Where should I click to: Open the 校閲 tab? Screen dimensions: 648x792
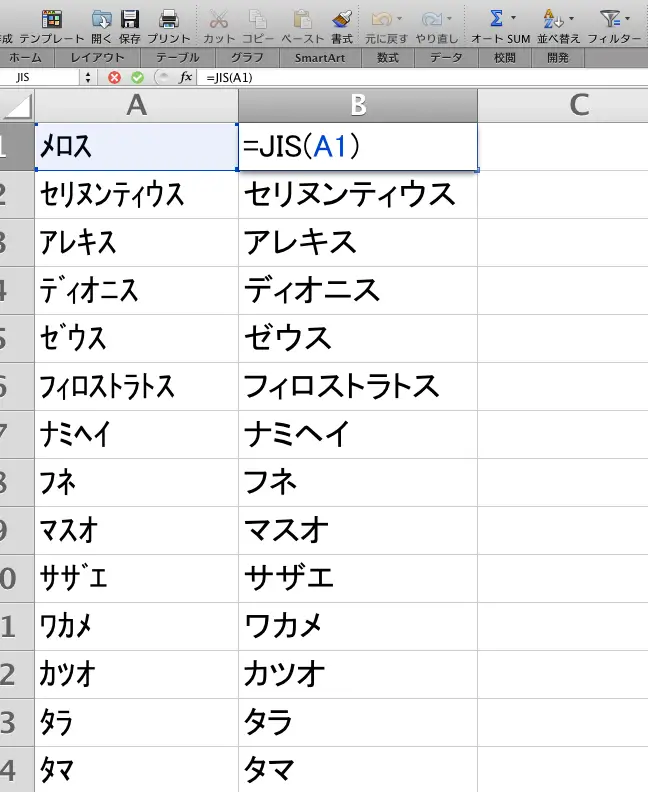pyautogui.click(x=505, y=58)
